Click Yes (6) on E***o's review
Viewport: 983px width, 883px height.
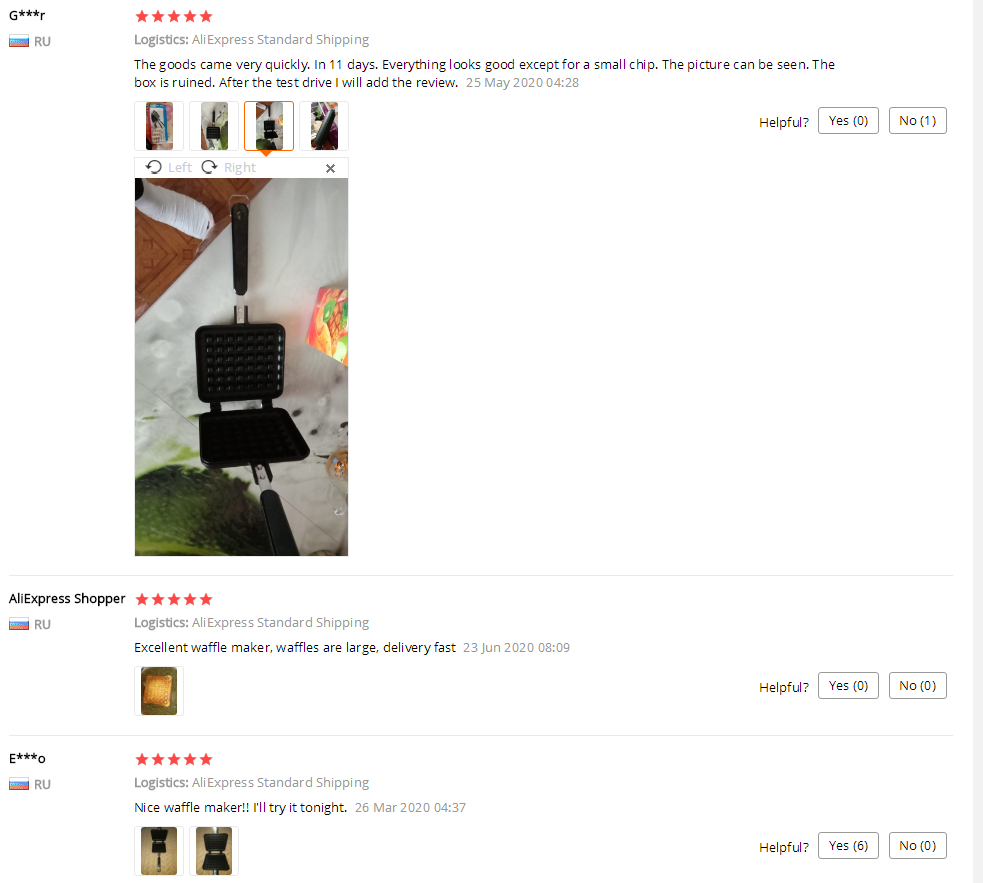(848, 845)
